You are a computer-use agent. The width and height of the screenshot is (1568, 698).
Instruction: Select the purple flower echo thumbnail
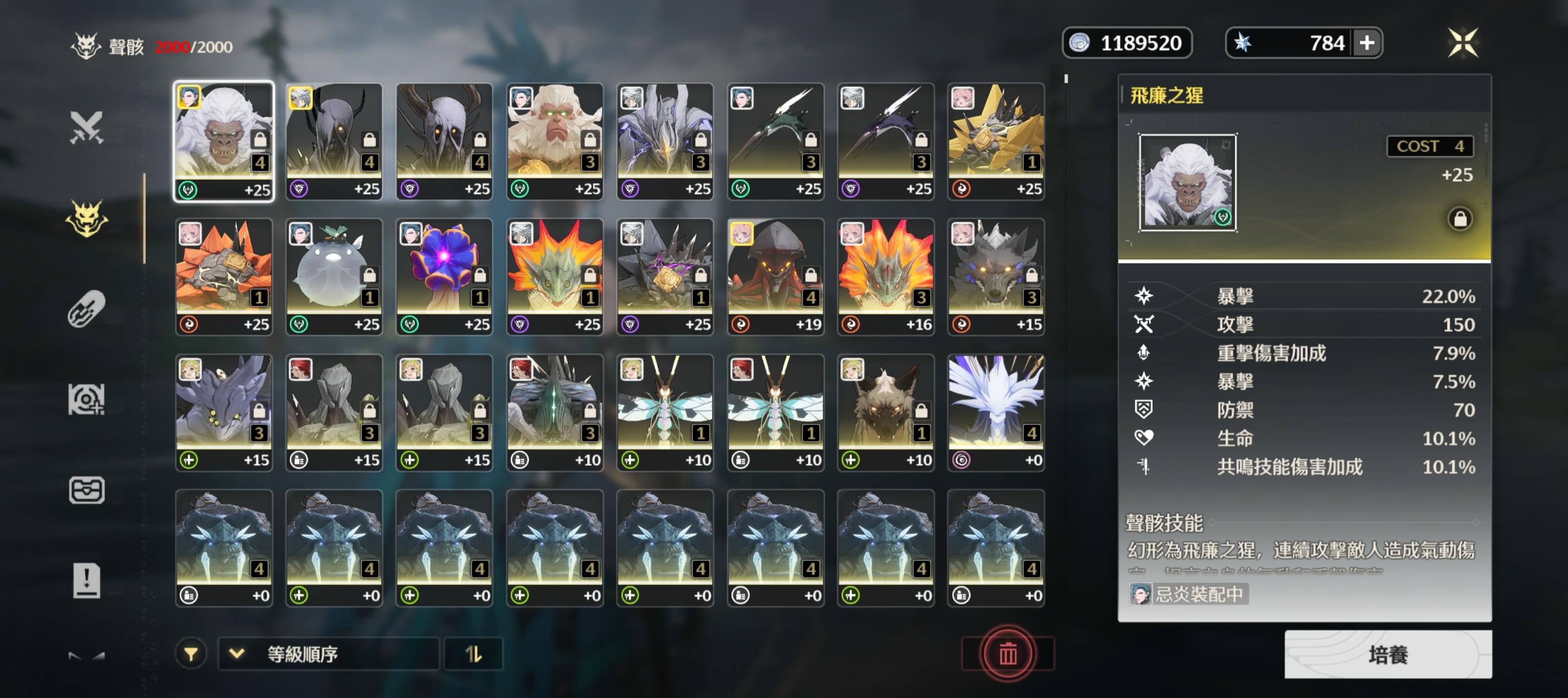tap(444, 277)
